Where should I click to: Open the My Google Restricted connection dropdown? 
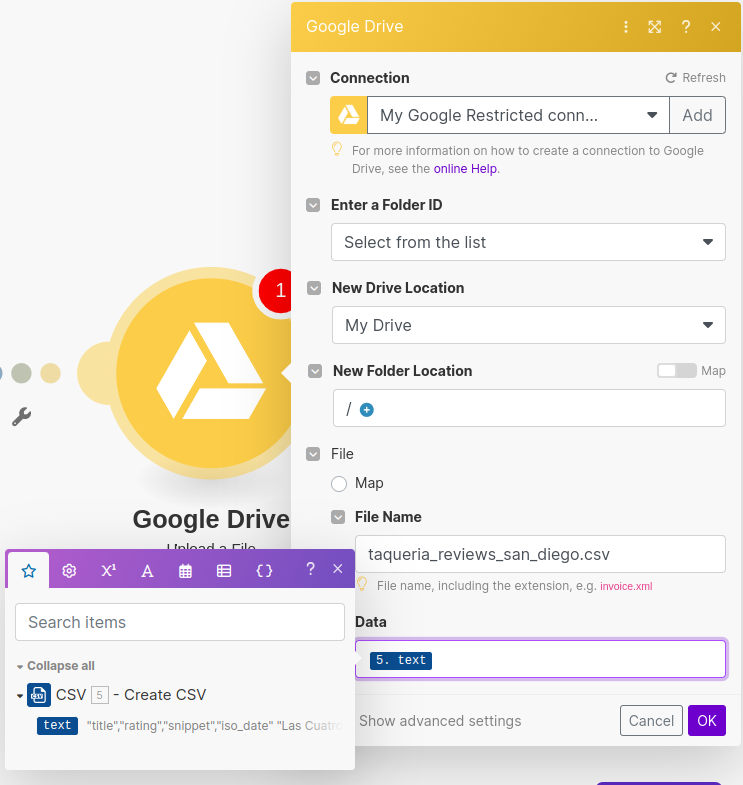coord(518,115)
